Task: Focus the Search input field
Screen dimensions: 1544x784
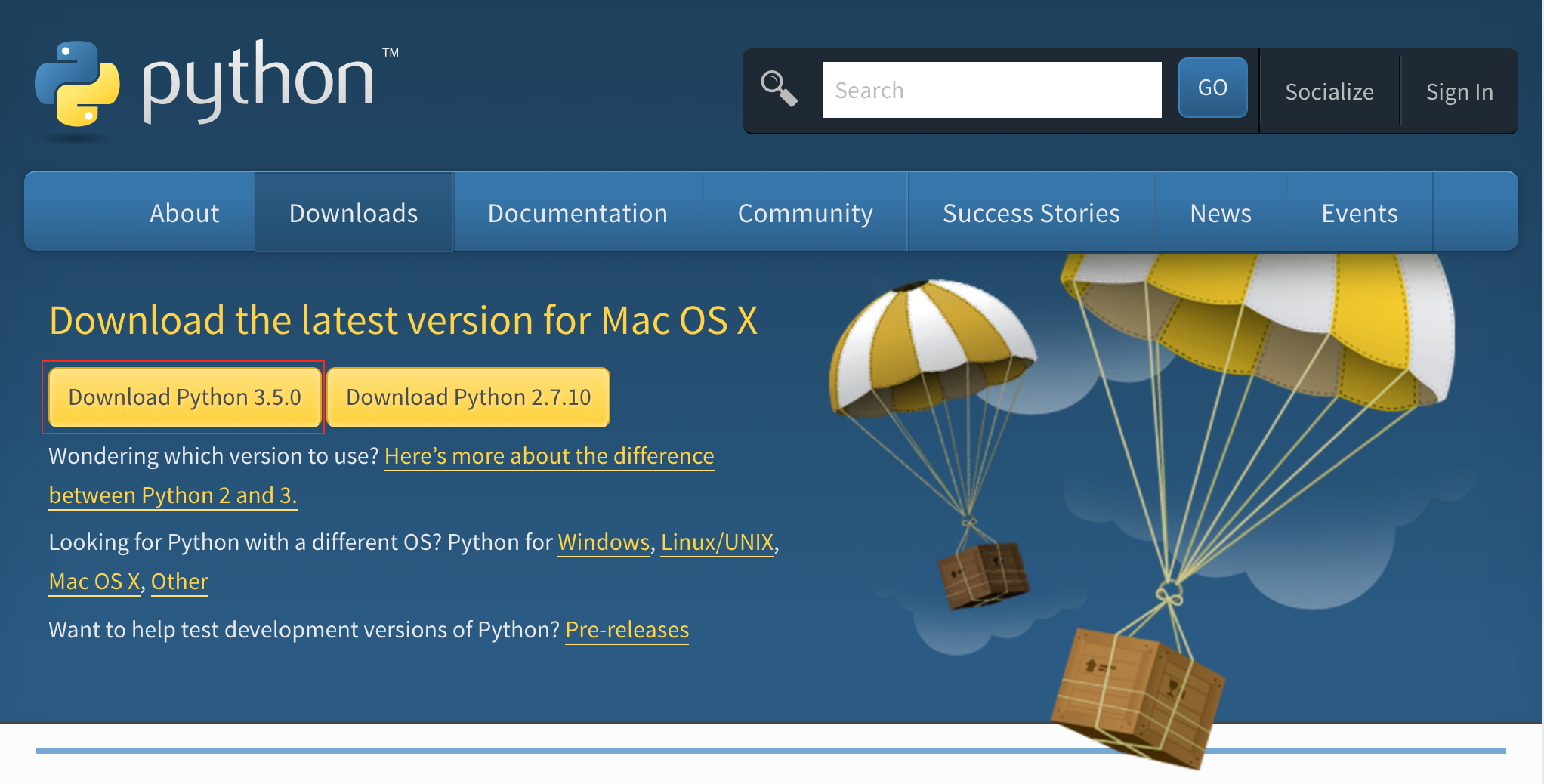Action: [992, 90]
